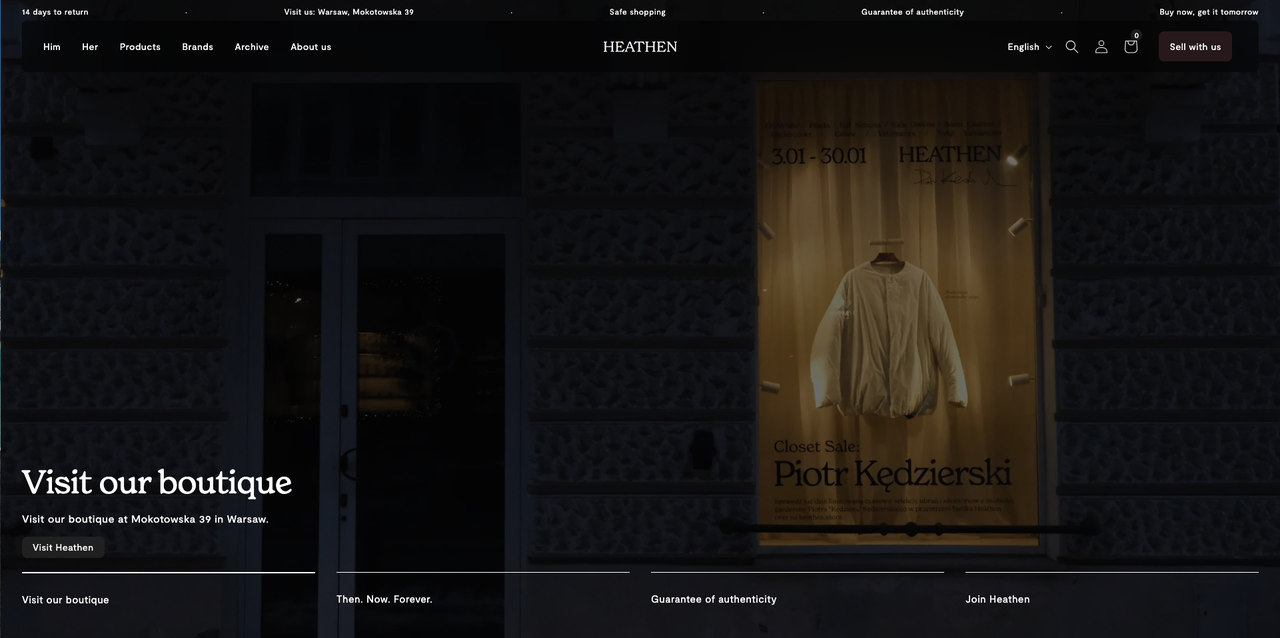Click the Sell with us button

tap(1195, 47)
